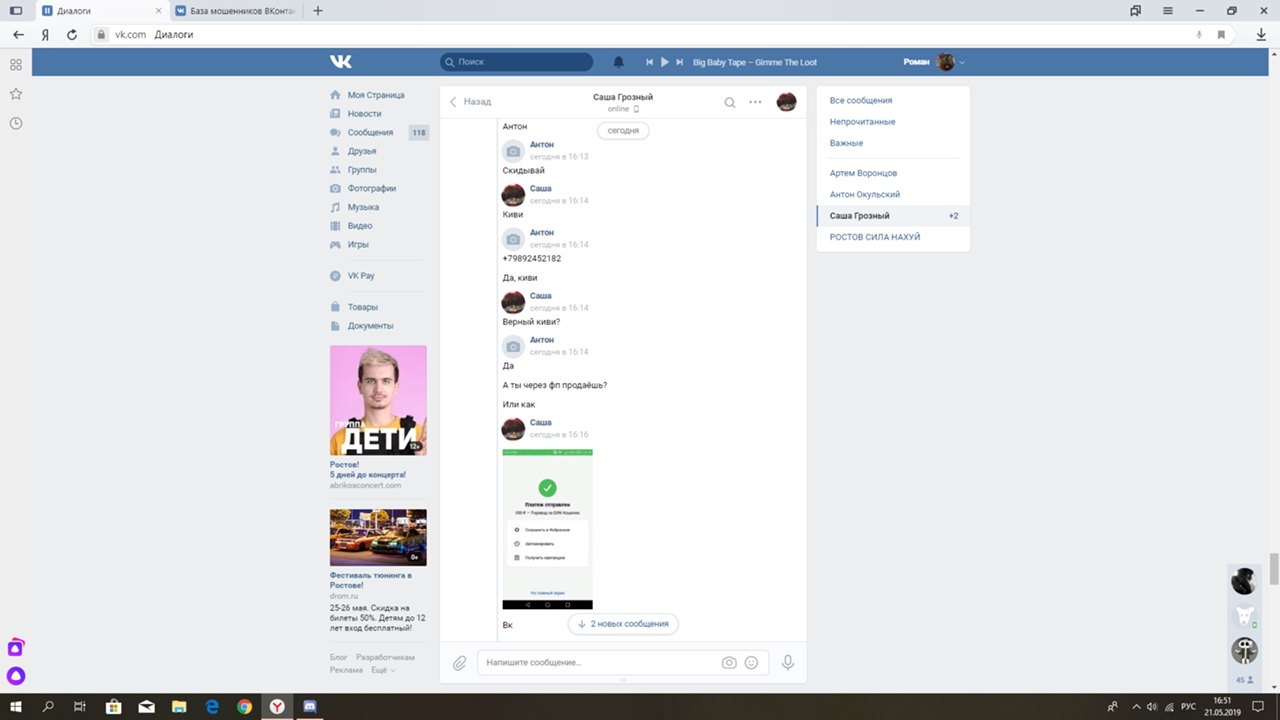This screenshot has height=720, width=1280.
Task: Open the notifications bell
Action: point(618,62)
